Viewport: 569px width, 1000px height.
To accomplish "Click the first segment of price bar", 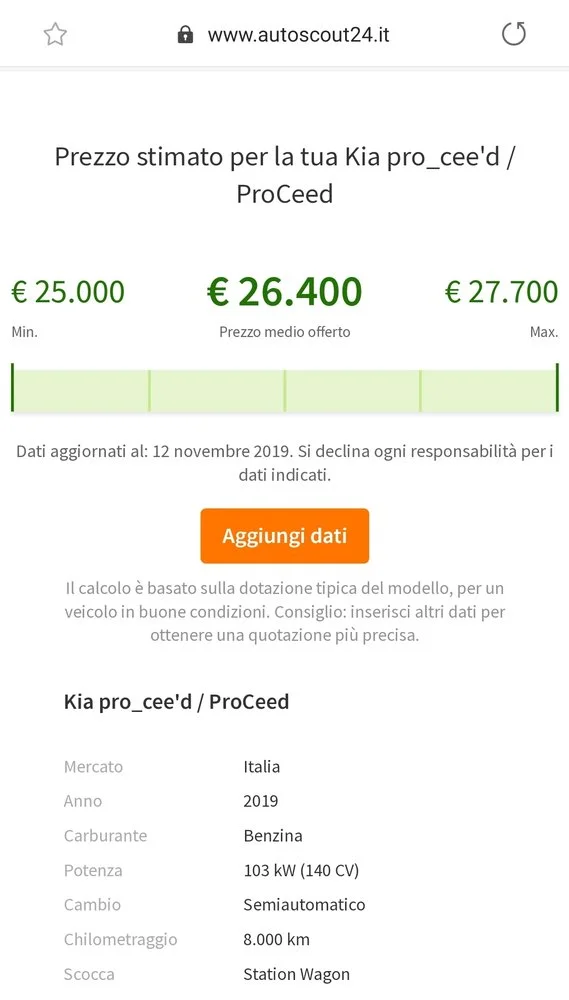I will tap(80, 390).
